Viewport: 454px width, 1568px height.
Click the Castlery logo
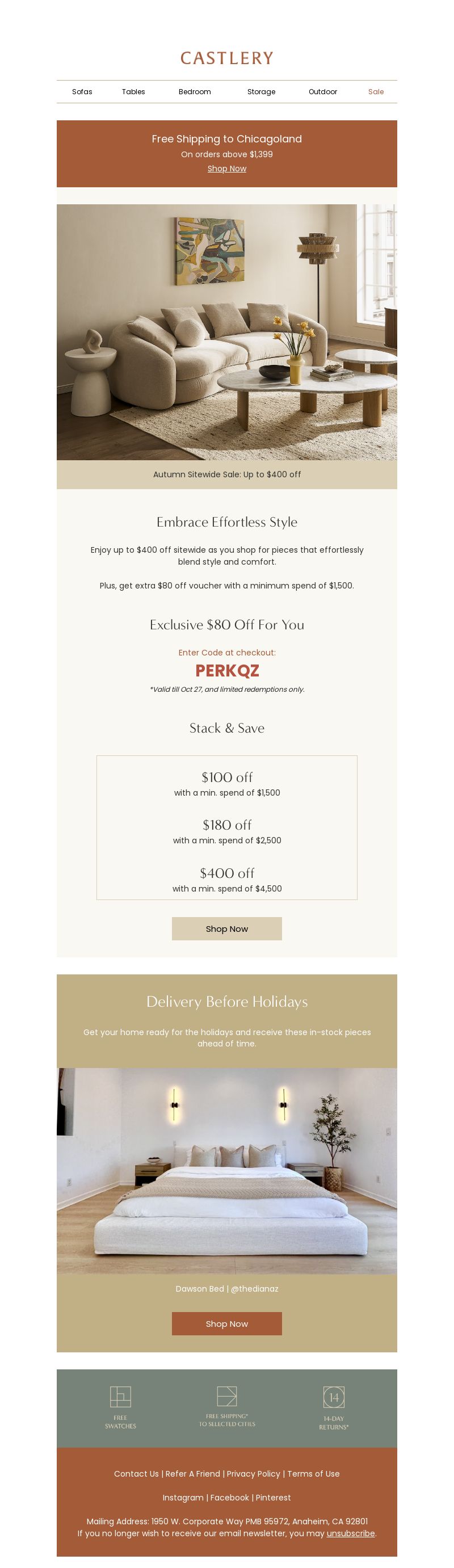click(x=227, y=58)
